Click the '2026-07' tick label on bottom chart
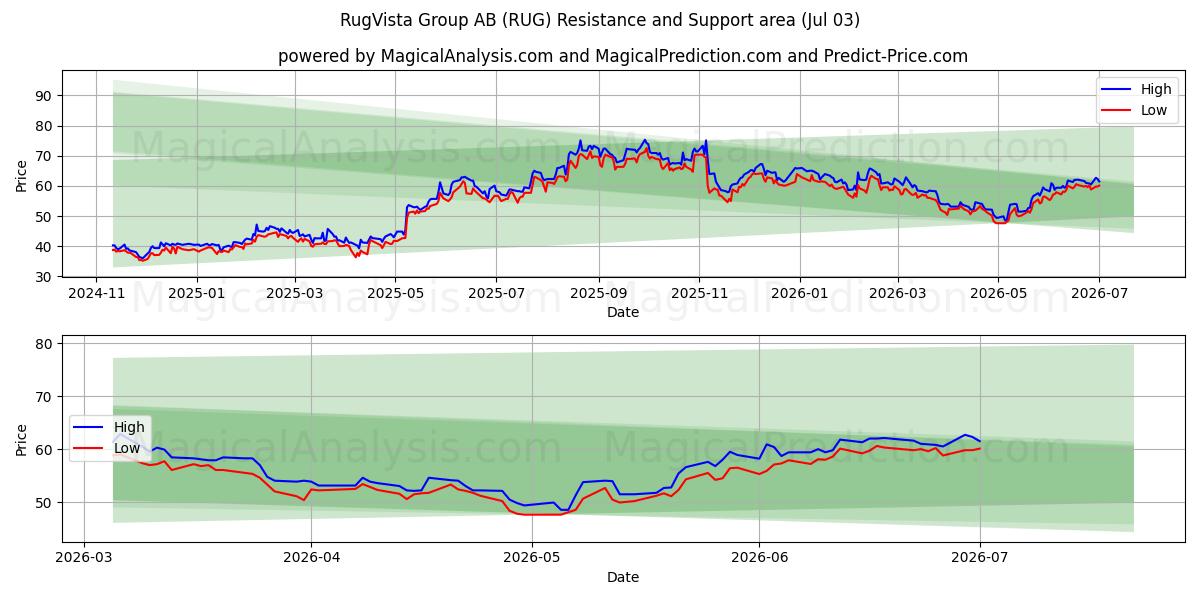This screenshot has height=600, width=1200. (980, 557)
